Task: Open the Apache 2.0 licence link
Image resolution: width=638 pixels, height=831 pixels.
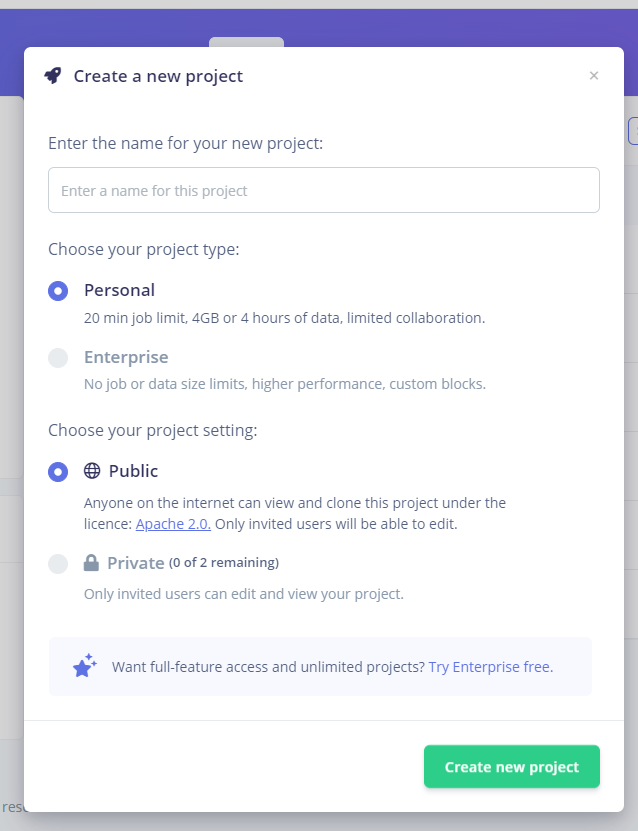Action: tap(173, 524)
